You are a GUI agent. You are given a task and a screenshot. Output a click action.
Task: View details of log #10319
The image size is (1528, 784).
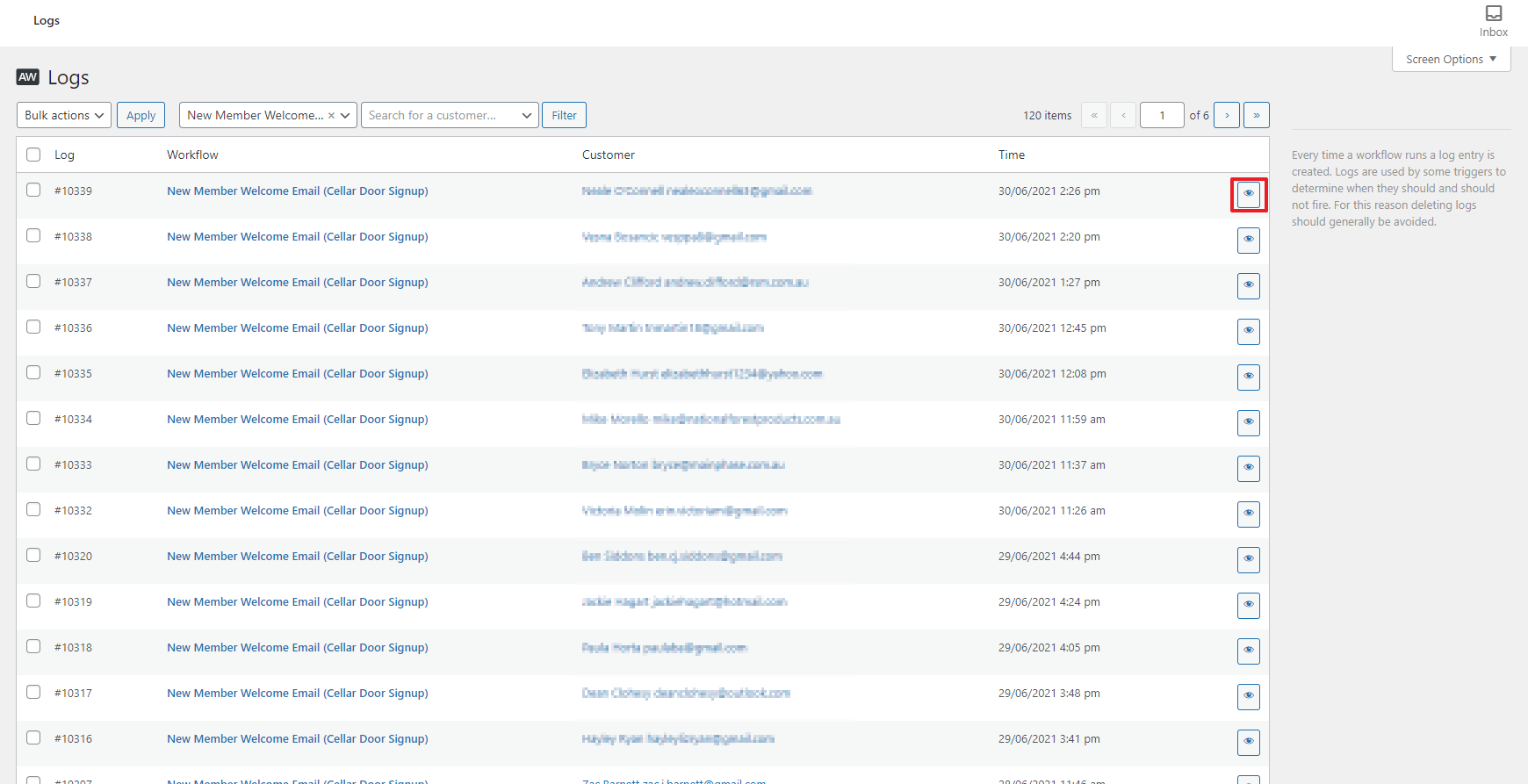tap(1248, 605)
